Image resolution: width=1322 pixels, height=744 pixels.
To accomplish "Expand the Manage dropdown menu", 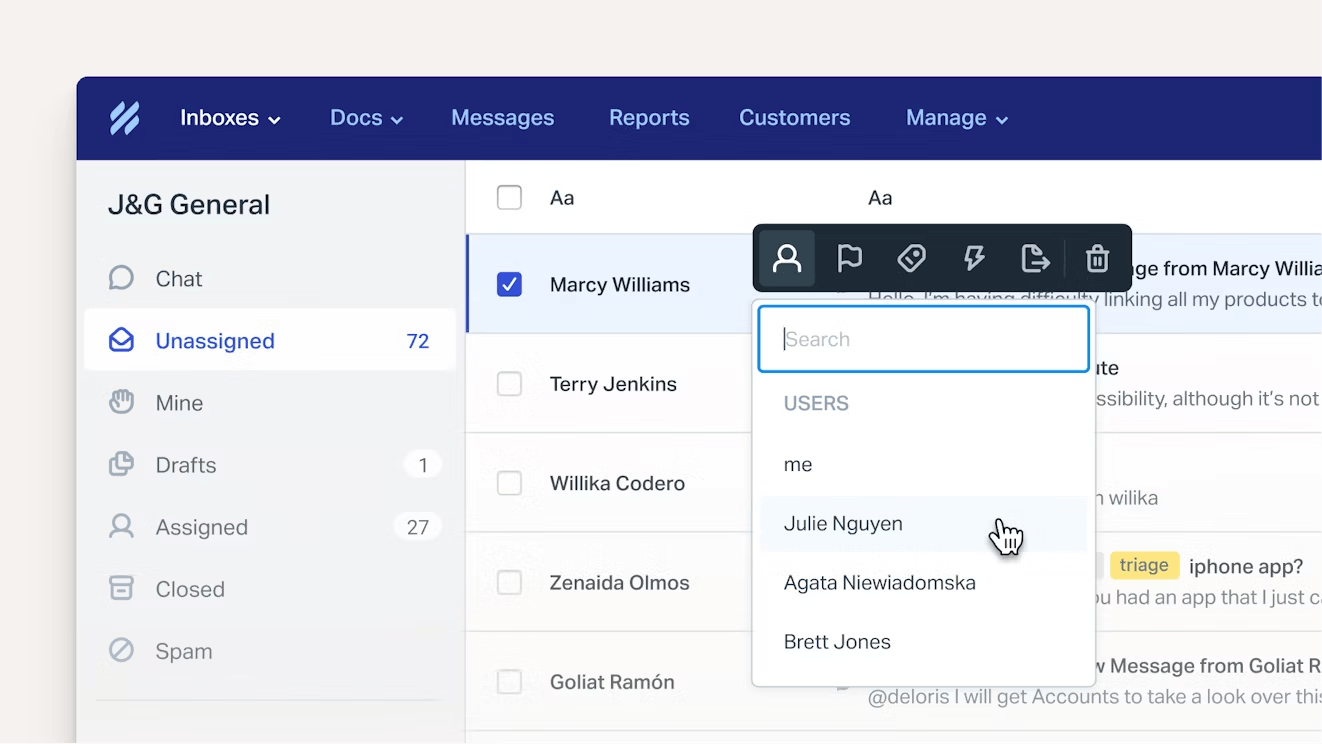I will click(x=956, y=118).
